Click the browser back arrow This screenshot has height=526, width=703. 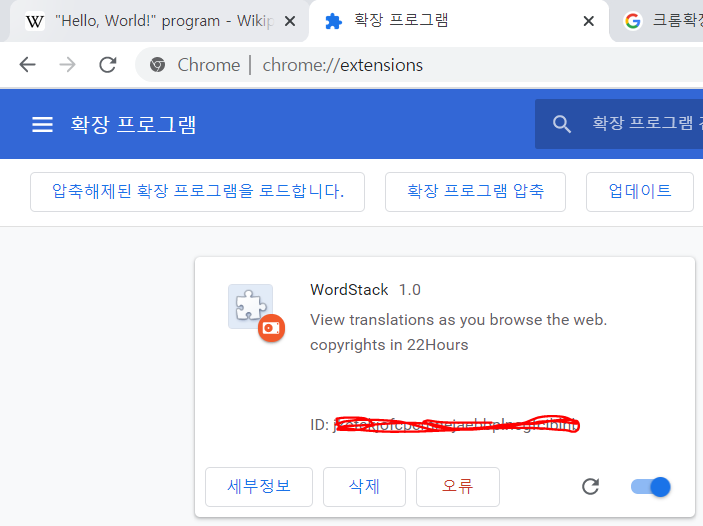(27, 65)
